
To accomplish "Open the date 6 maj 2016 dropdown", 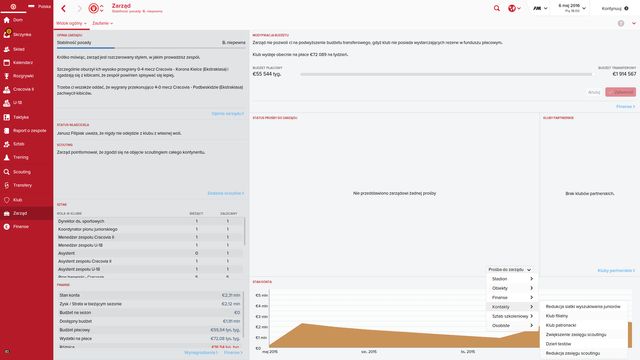I will pyautogui.click(x=572, y=8).
